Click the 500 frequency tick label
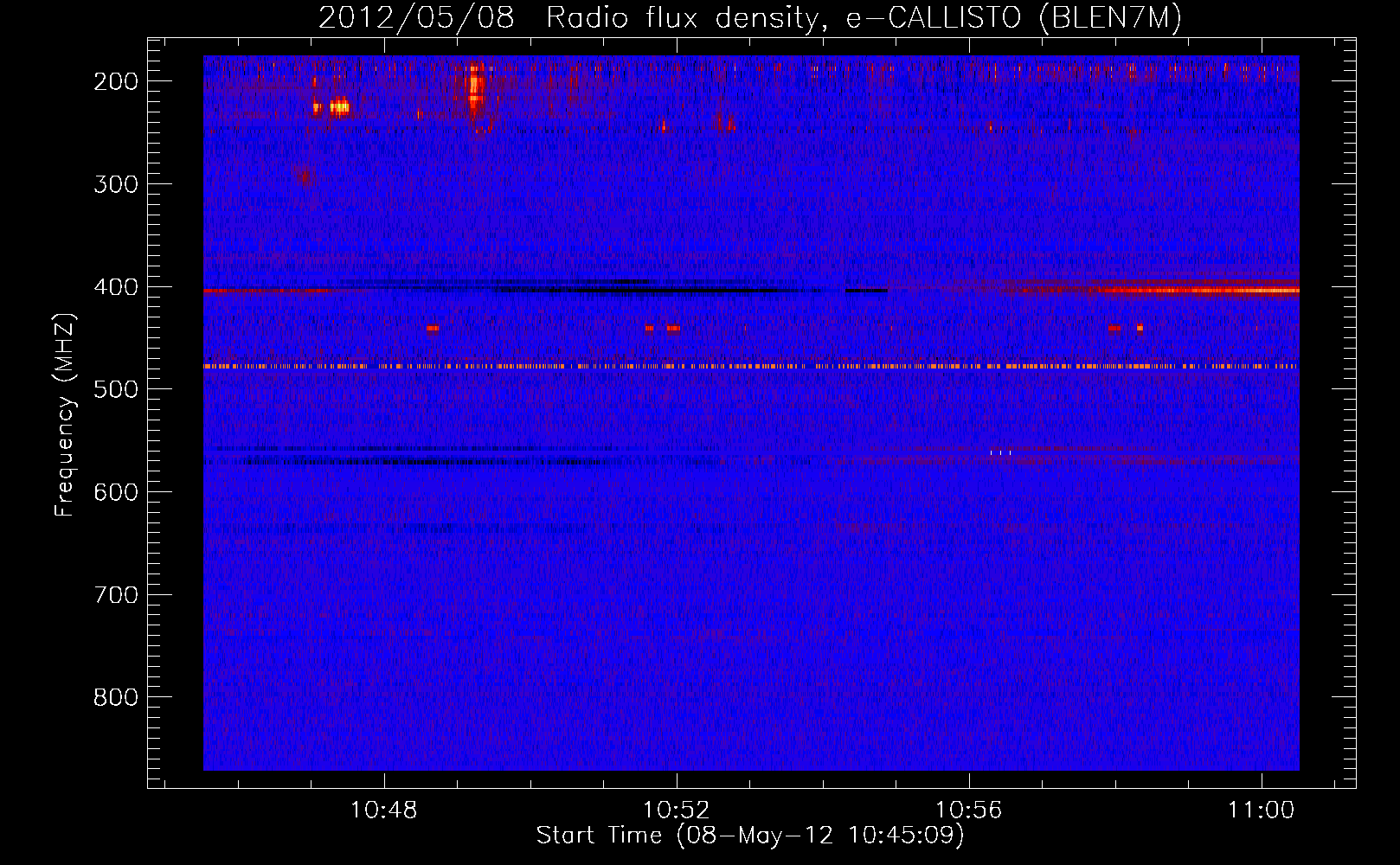 click(116, 389)
